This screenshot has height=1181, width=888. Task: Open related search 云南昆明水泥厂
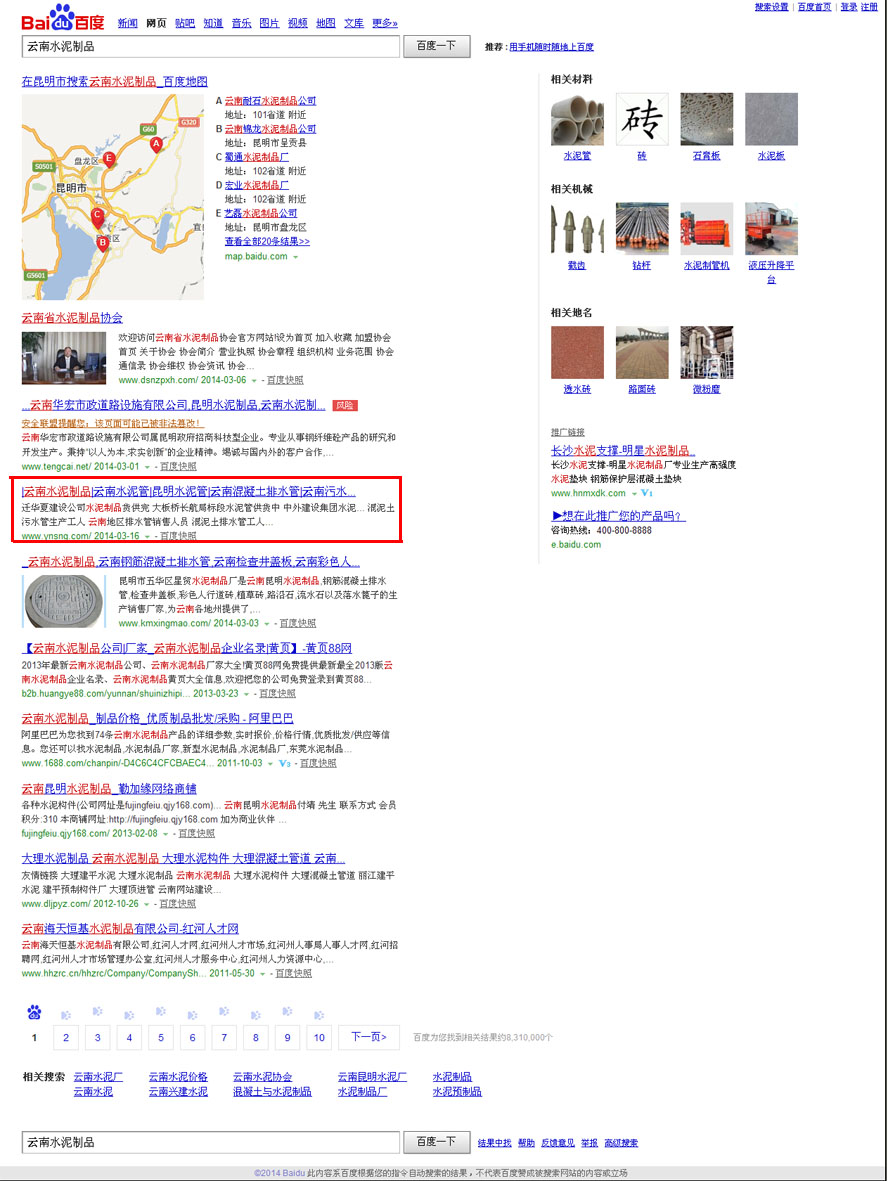372,1077
